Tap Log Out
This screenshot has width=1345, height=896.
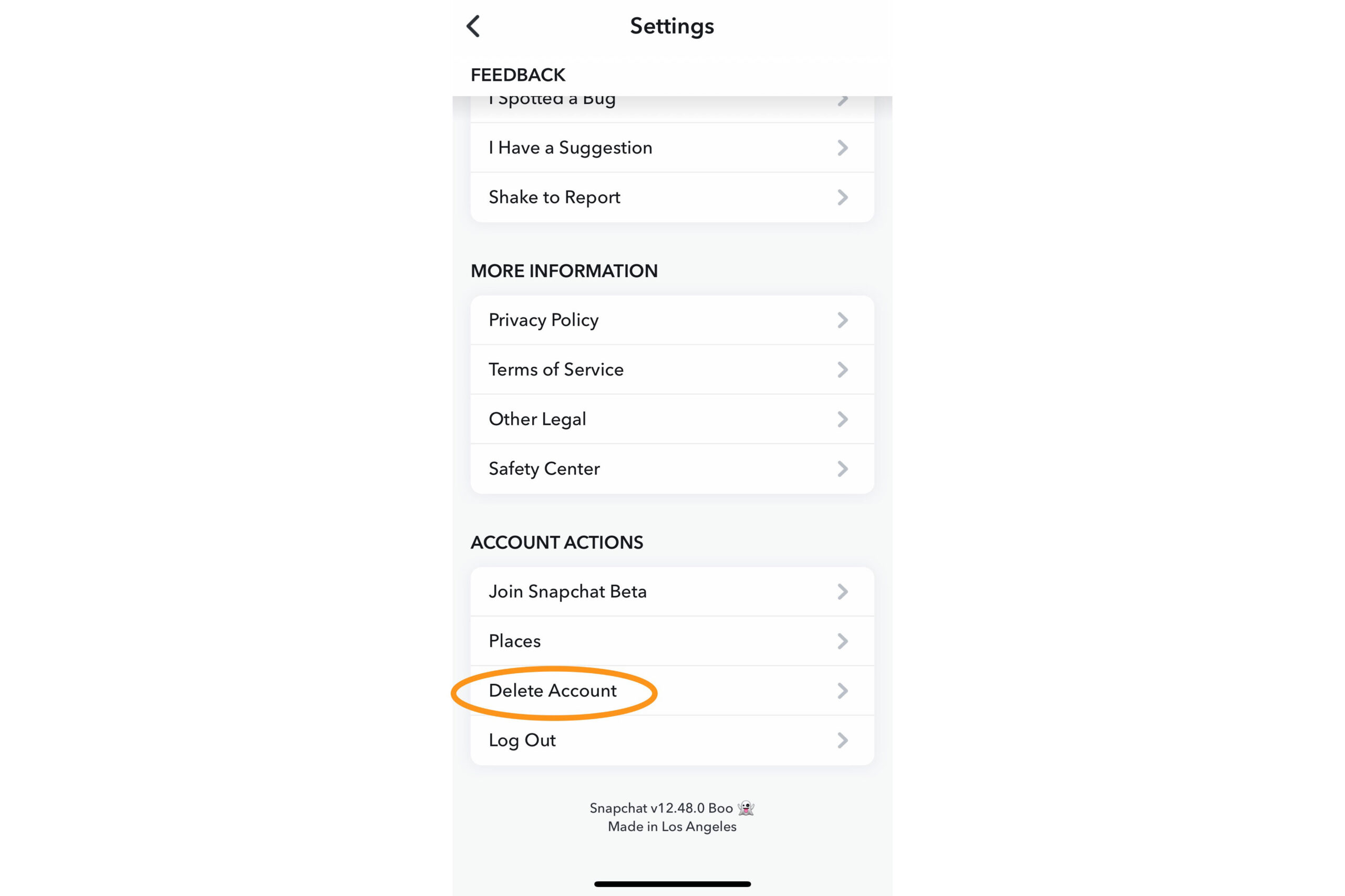pos(522,741)
